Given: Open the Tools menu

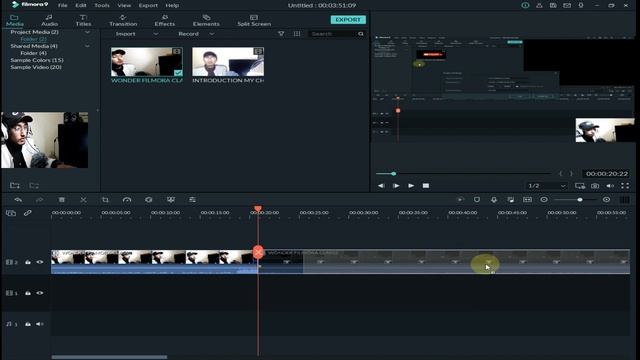Looking at the screenshot, I should (102, 5).
